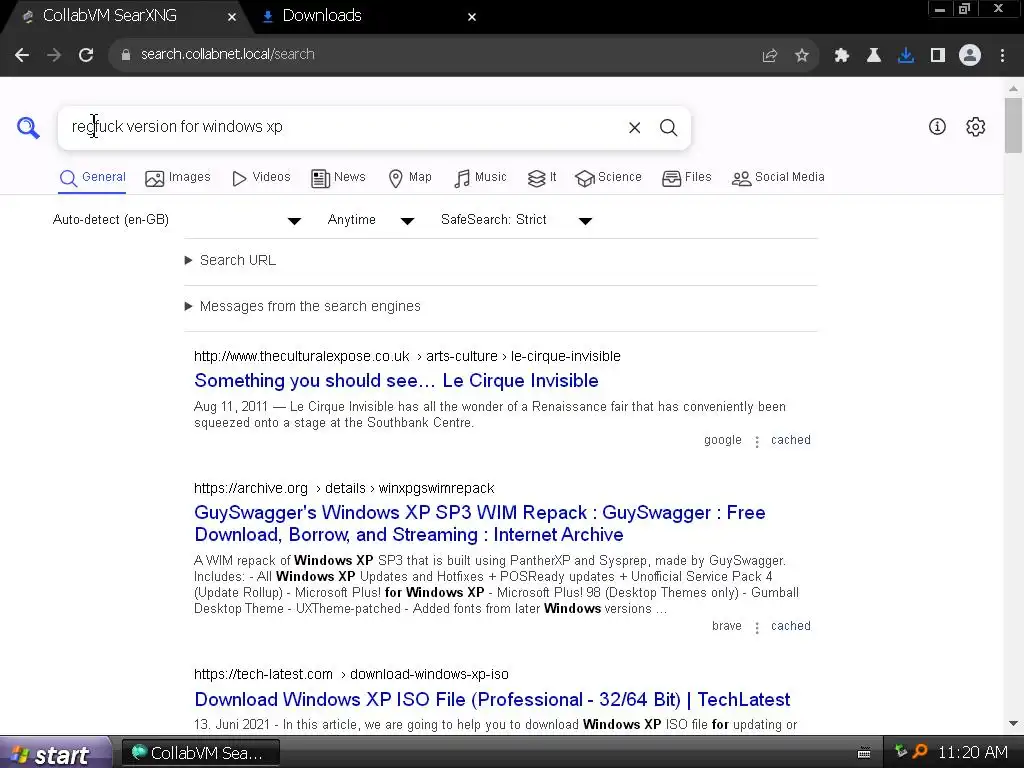This screenshot has width=1024, height=768.
Task: Open the Windows Start menu
Action: (56, 753)
